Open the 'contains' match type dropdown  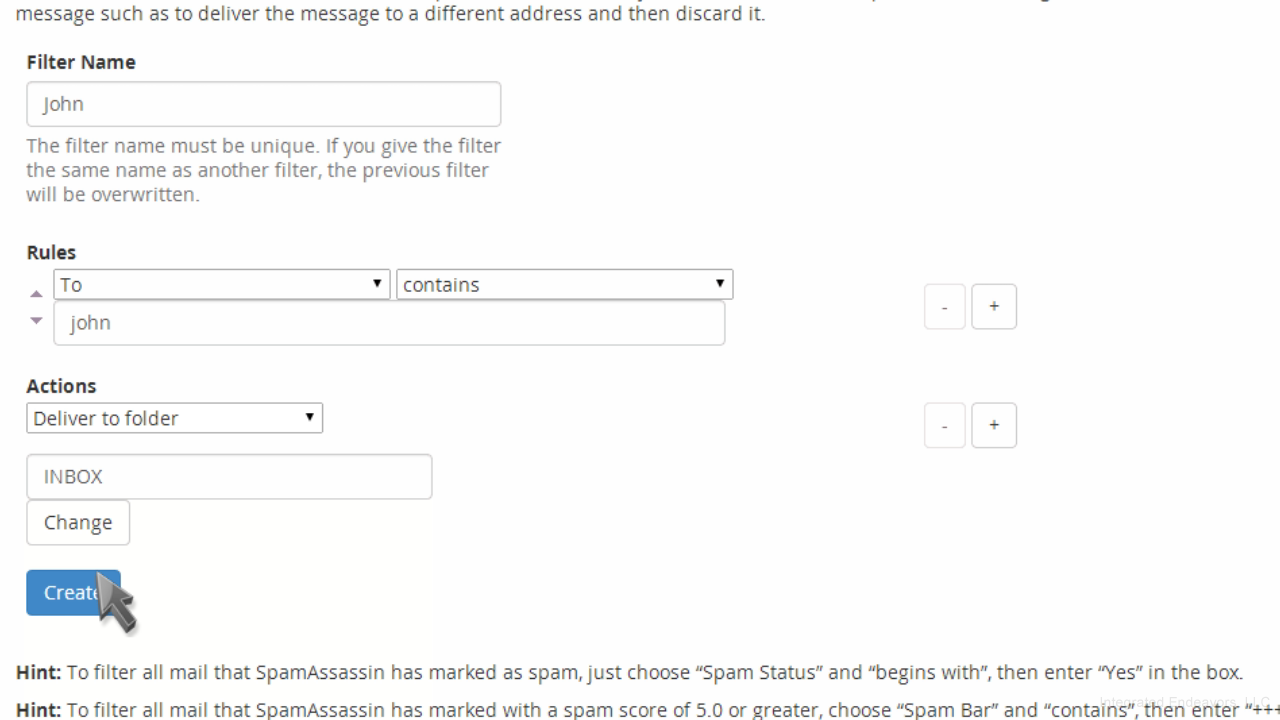click(x=564, y=284)
